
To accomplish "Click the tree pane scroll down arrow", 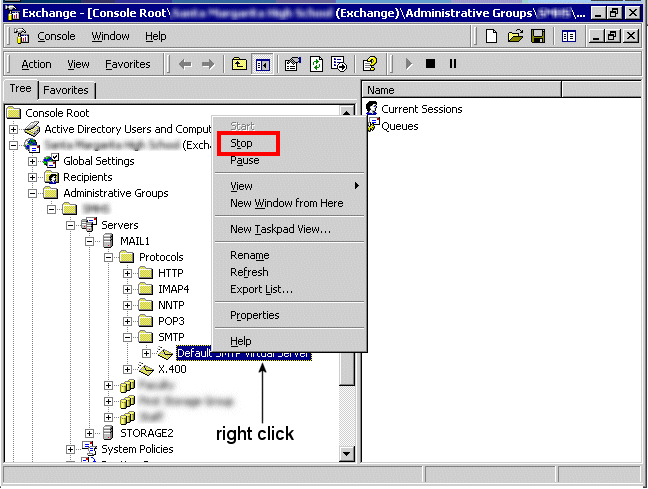I will click(347, 454).
